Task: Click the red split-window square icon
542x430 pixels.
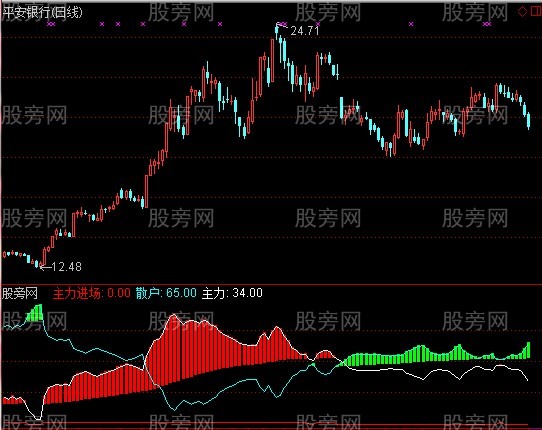Action: [x=535, y=12]
